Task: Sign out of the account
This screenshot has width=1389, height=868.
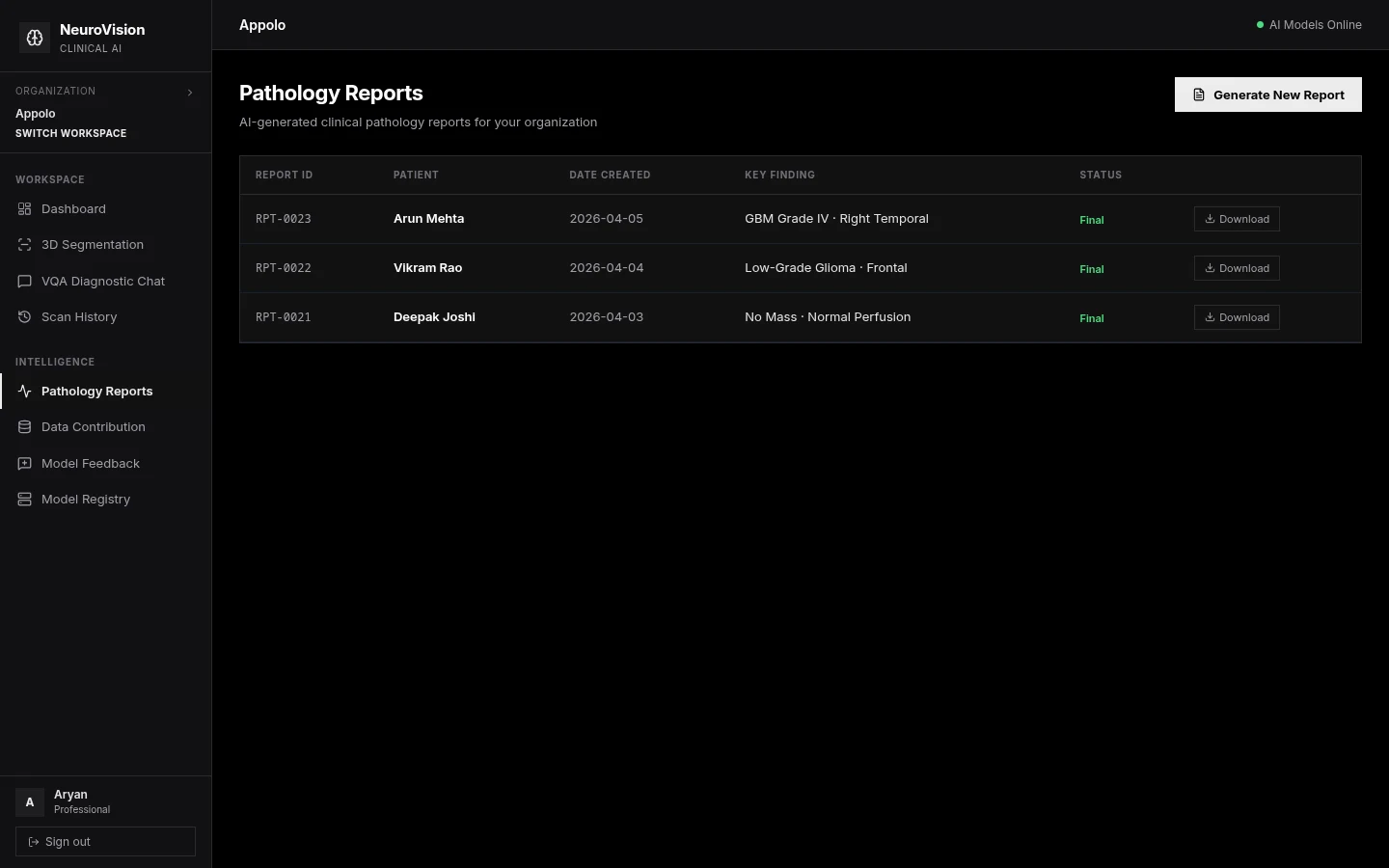Action: click(x=105, y=841)
